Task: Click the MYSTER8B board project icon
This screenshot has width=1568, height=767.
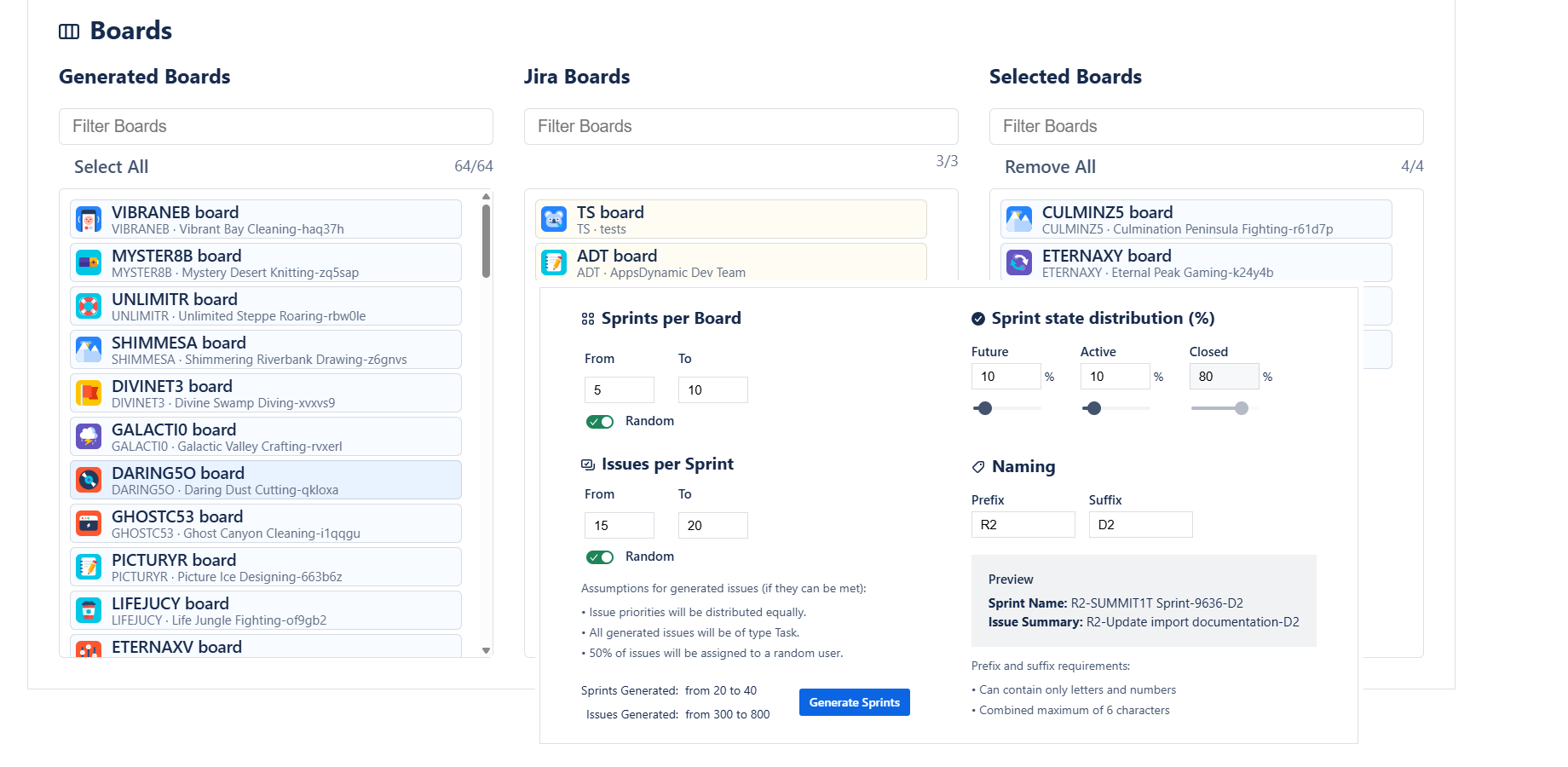Action: (x=89, y=263)
